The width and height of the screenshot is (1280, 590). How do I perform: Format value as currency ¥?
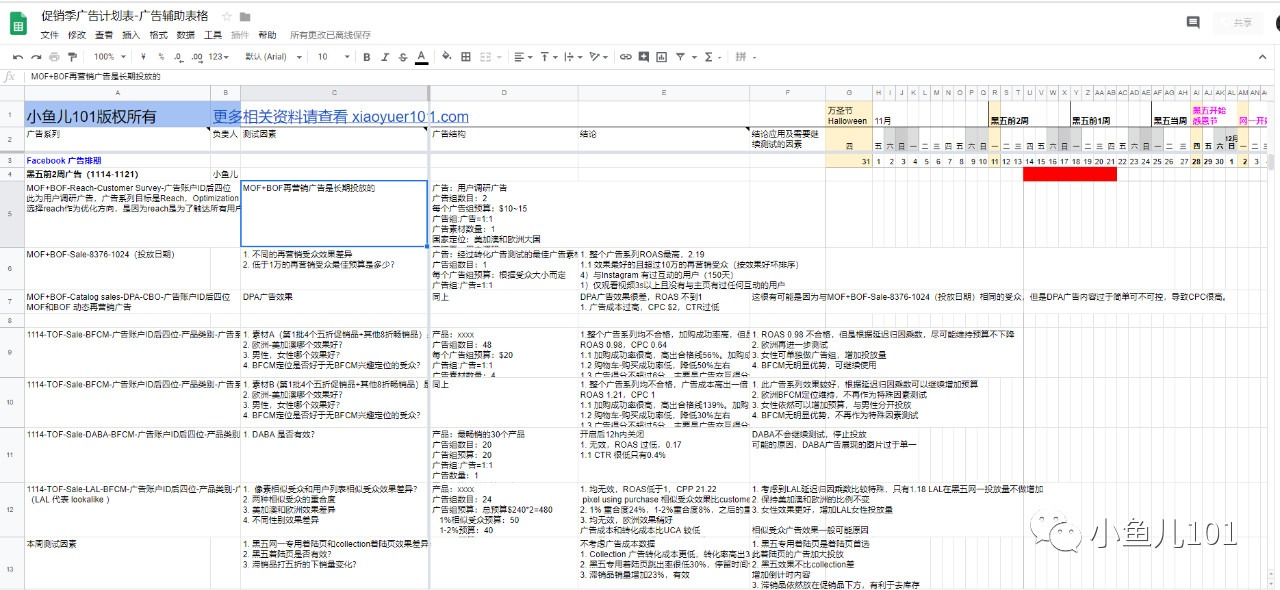pos(144,56)
